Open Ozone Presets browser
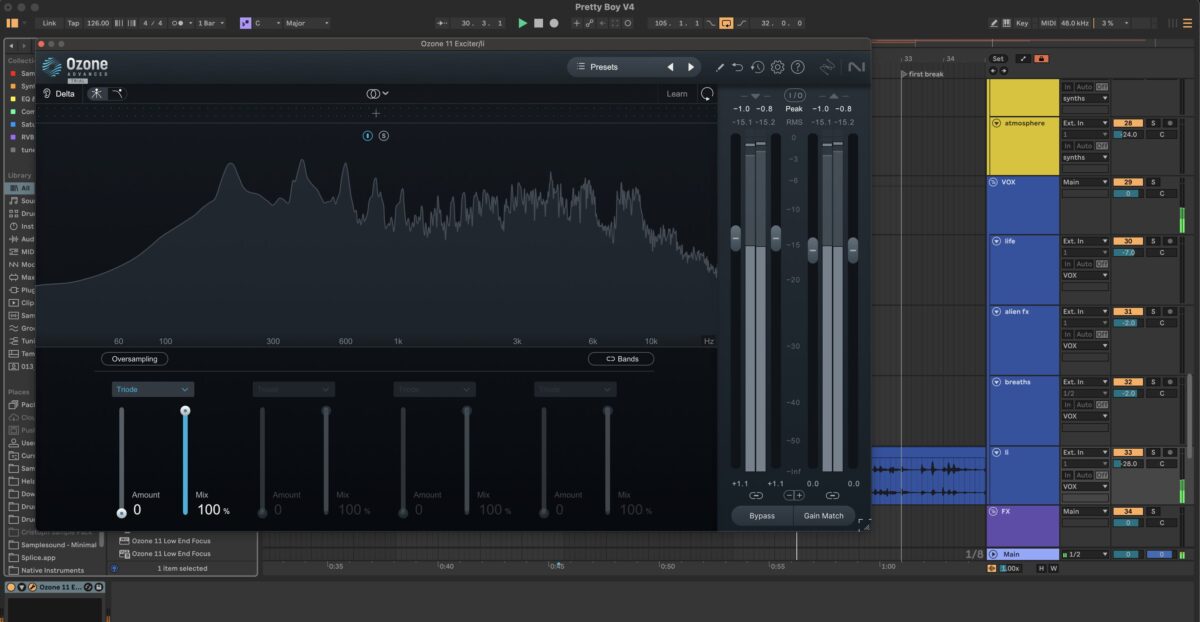Viewport: 1200px width, 622px height. [x=604, y=67]
